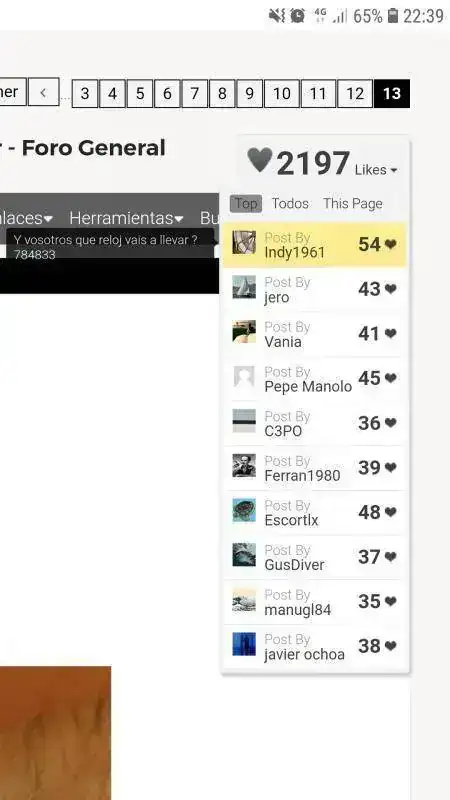Open Vania's avatar thumbnail

tap(244, 332)
